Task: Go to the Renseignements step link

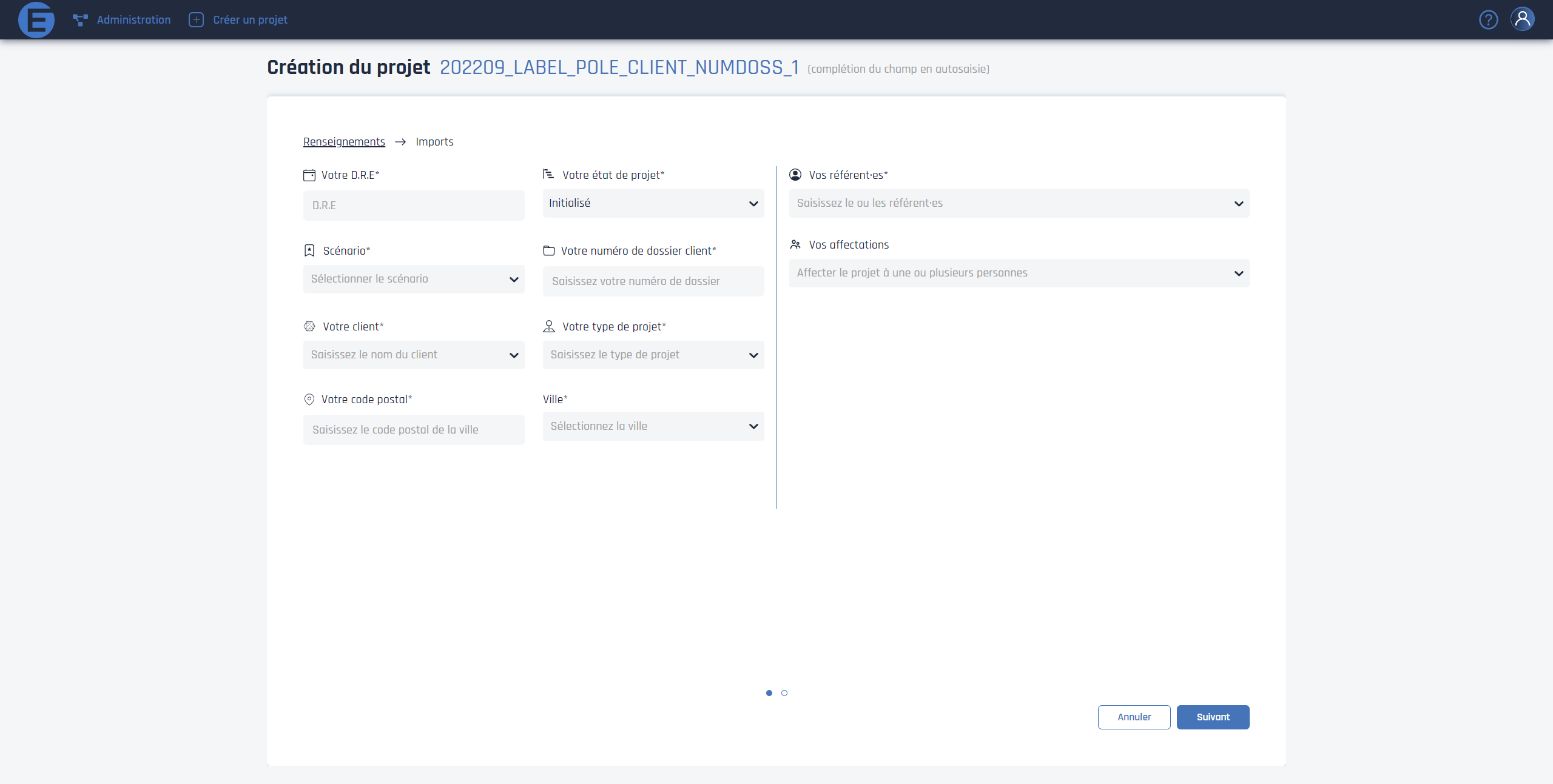Action: (344, 142)
